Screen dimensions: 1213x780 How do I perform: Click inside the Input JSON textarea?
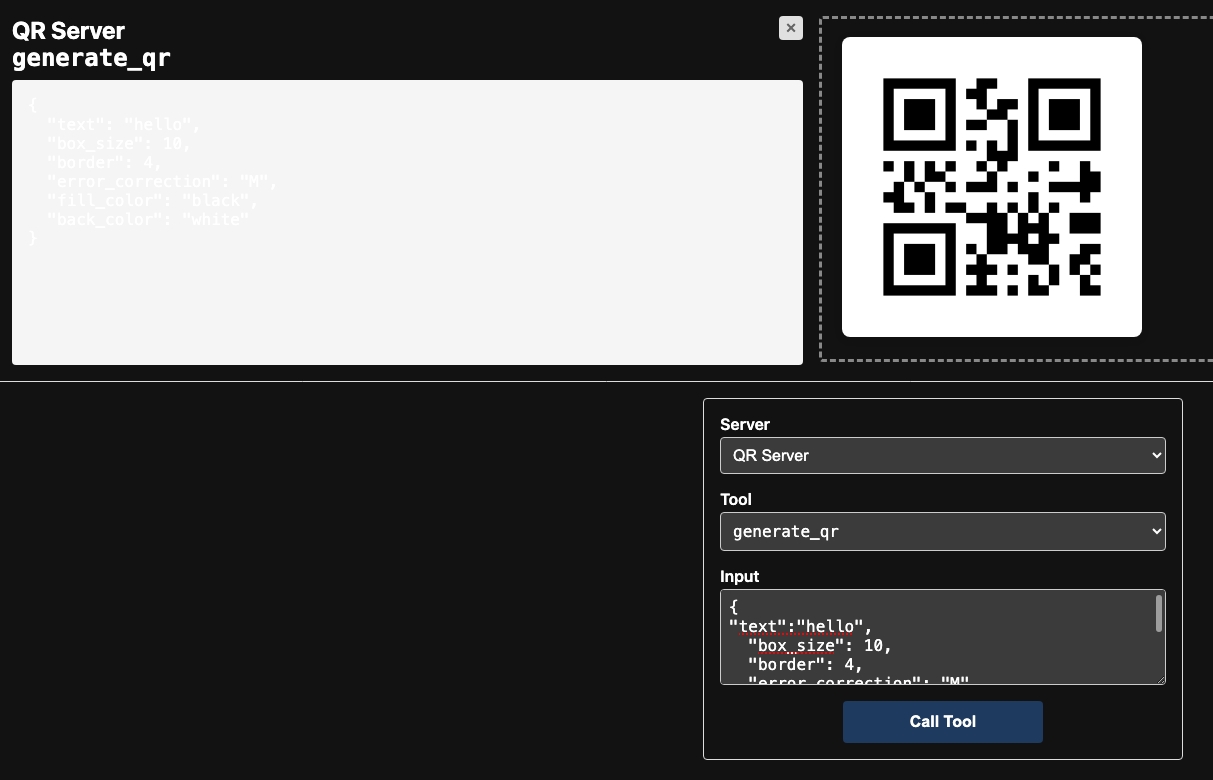point(943,637)
